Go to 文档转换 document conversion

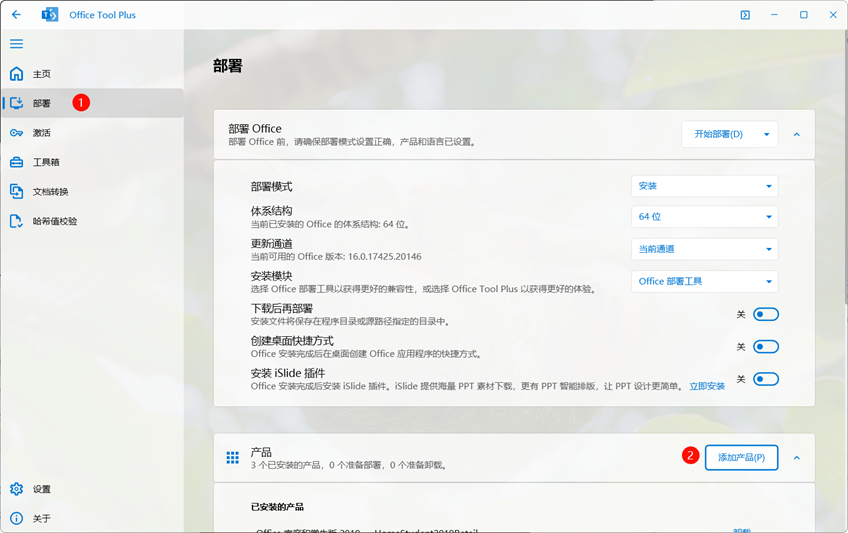pyautogui.click(x=92, y=191)
